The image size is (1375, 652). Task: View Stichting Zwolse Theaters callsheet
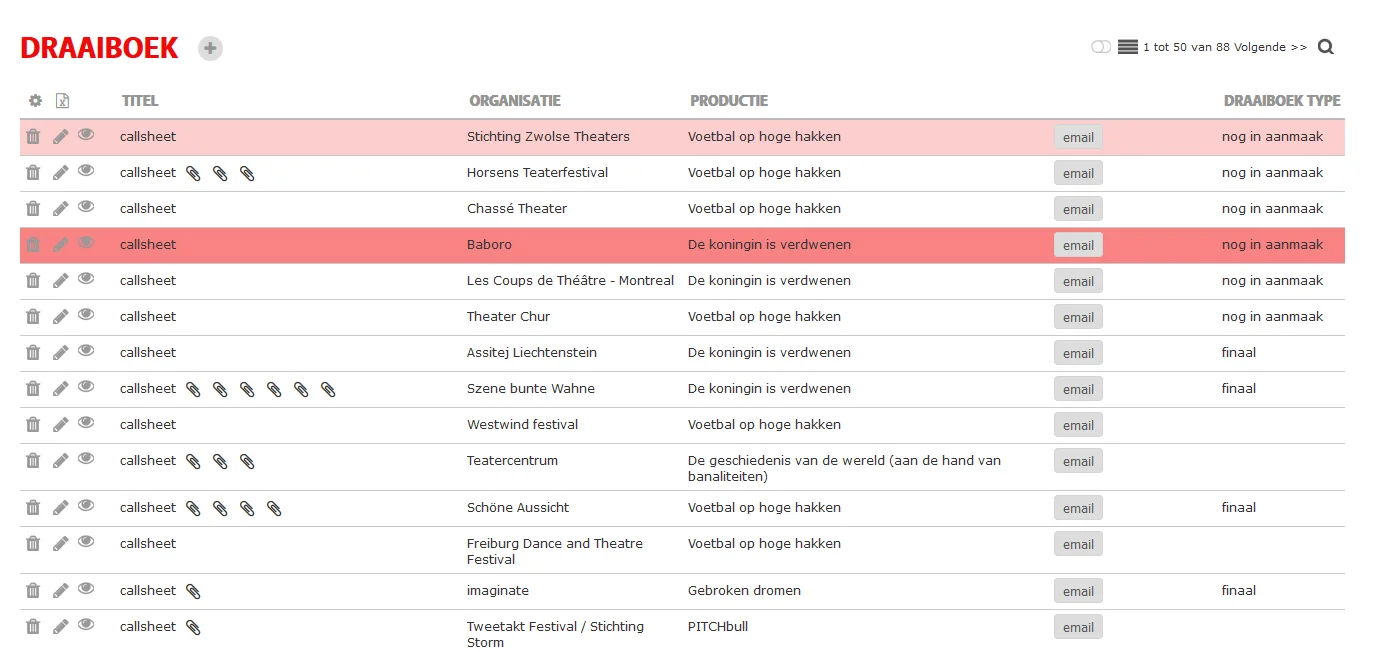click(86, 135)
